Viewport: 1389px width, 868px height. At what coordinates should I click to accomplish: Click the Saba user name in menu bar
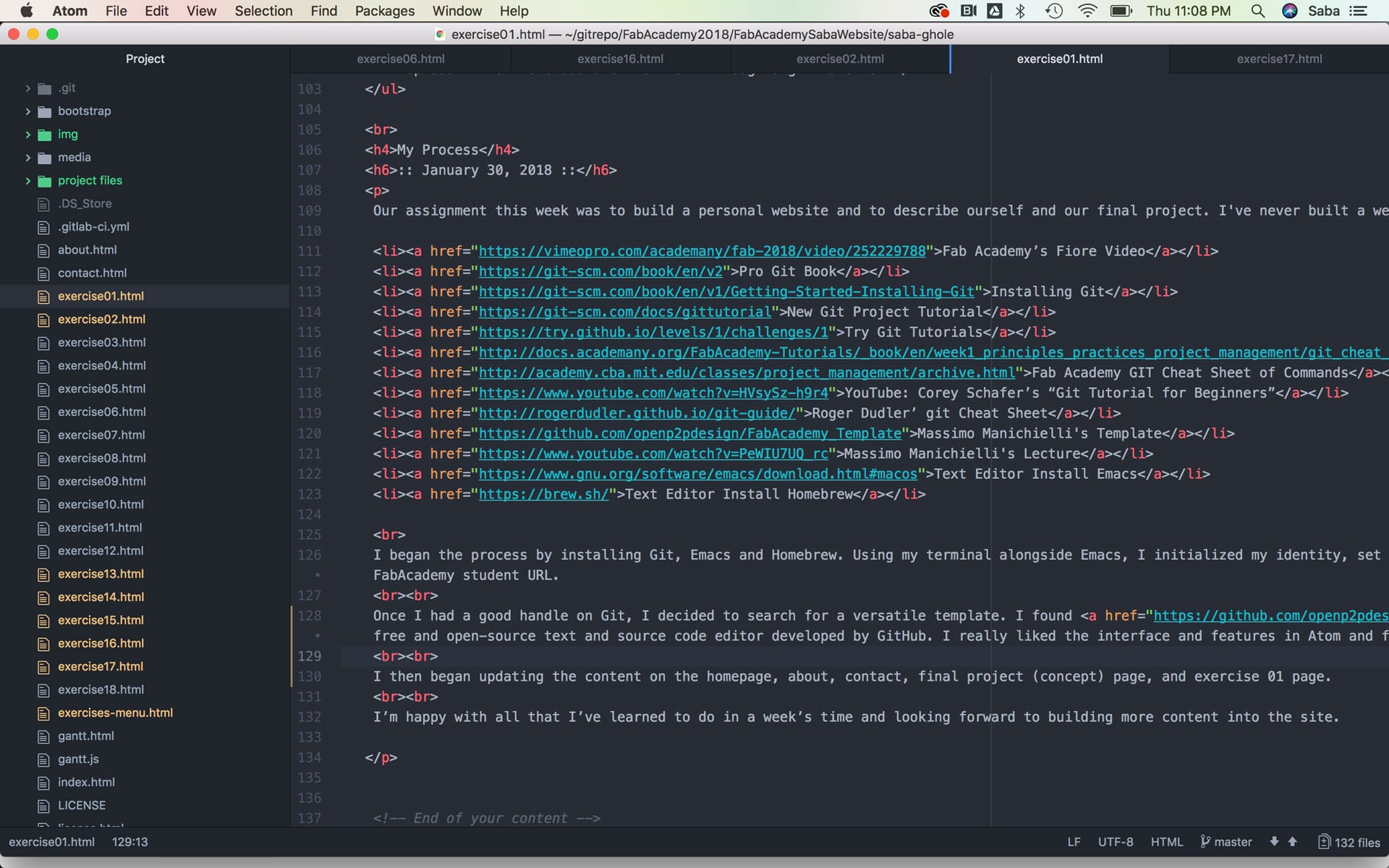click(1324, 11)
